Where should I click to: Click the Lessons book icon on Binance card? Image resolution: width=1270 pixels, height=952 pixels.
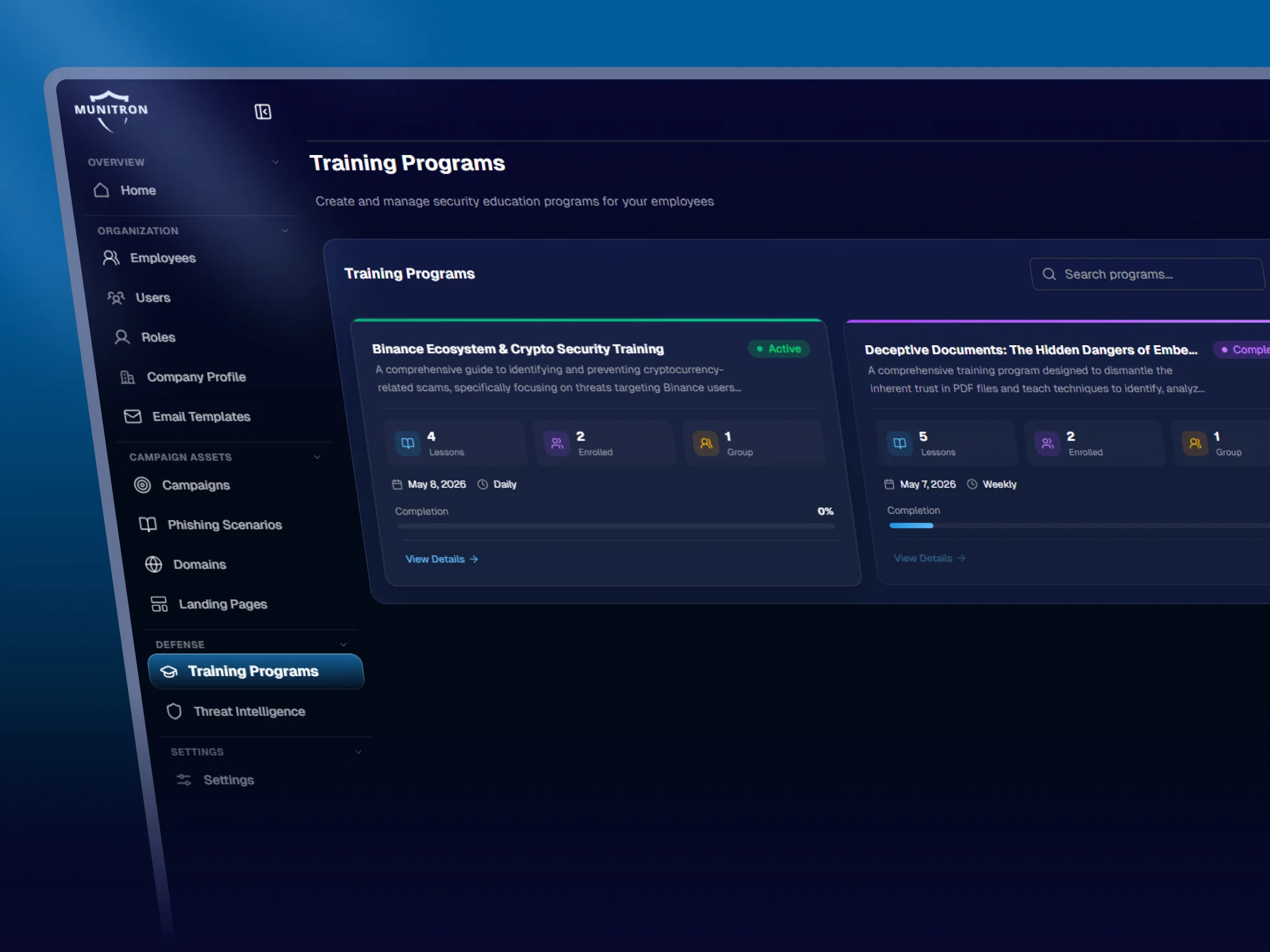[407, 443]
